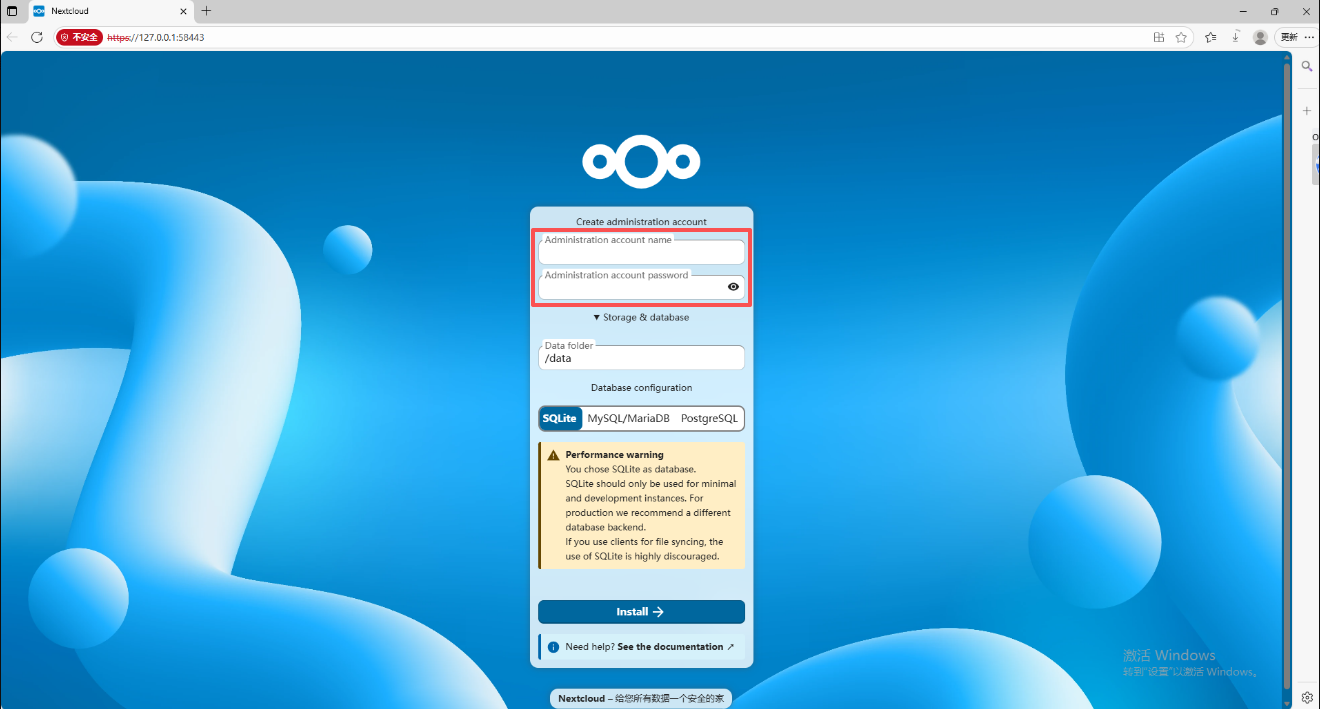Click the info icon beside Need help
Image resolution: width=1320 pixels, height=709 pixels.
(x=553, y=647)
